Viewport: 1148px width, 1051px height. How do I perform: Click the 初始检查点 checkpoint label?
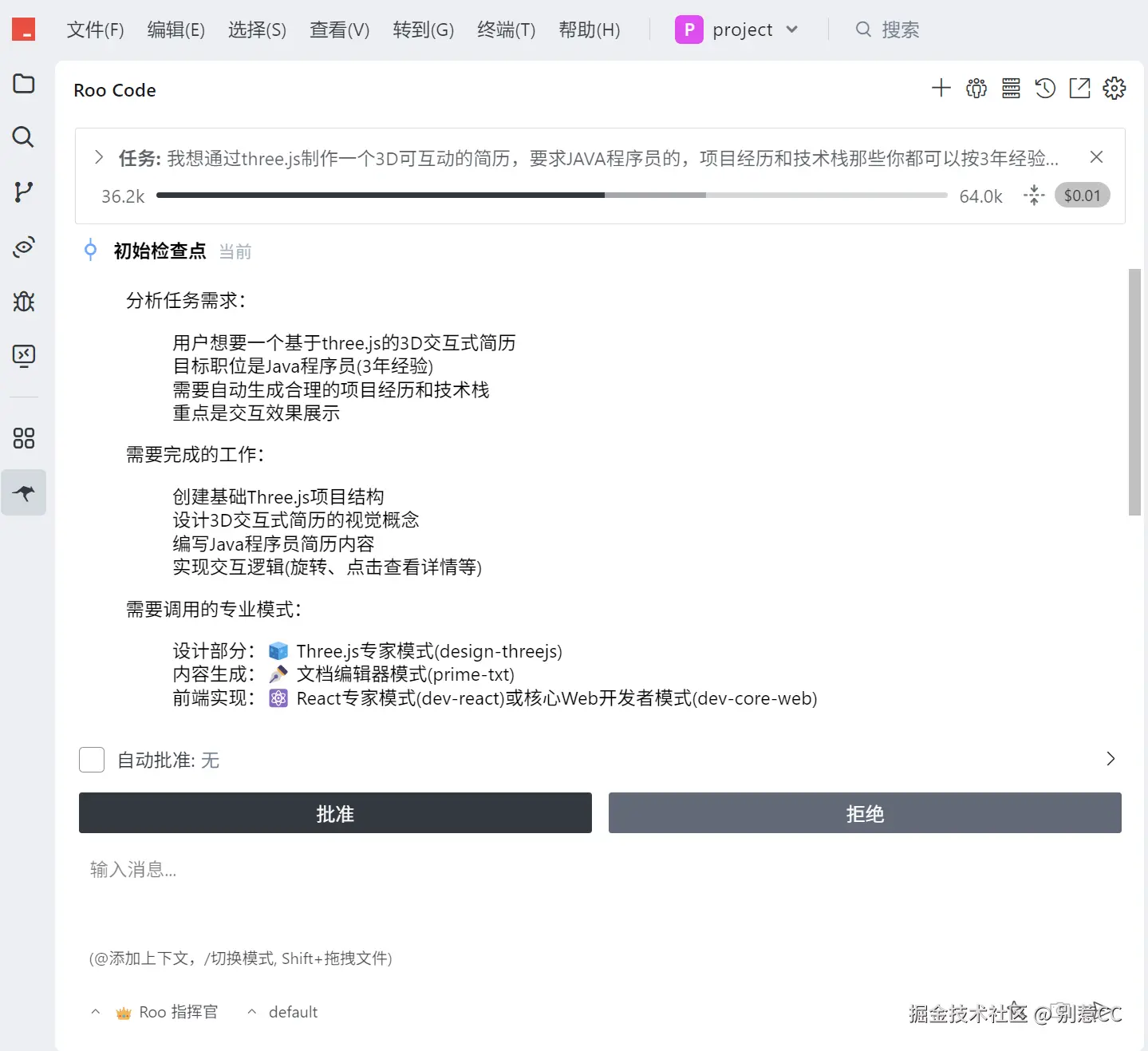(x=160, y=251)
